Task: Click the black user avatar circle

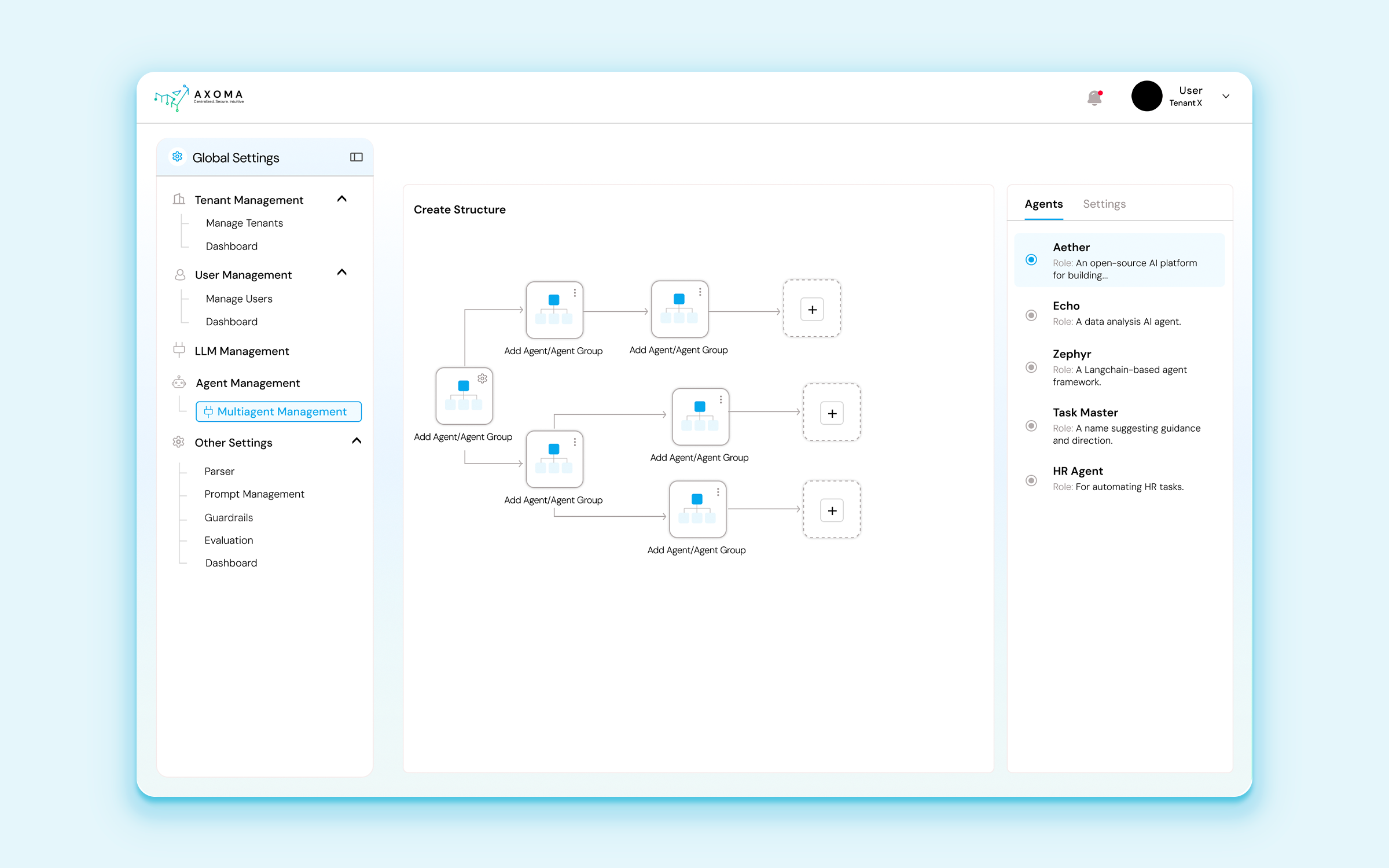Action: click(x=1147, y=96)
